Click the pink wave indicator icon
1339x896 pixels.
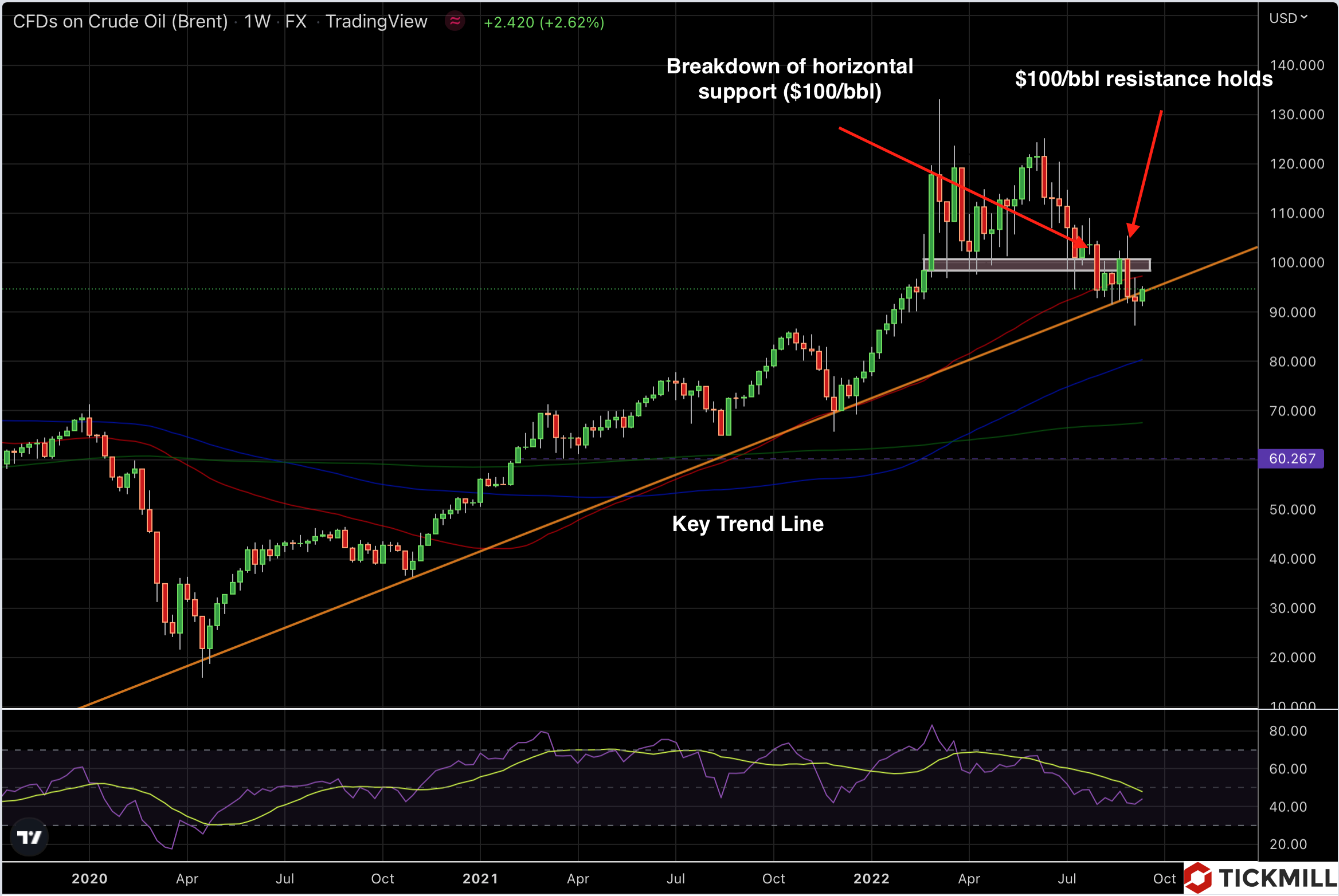[455, 22]
